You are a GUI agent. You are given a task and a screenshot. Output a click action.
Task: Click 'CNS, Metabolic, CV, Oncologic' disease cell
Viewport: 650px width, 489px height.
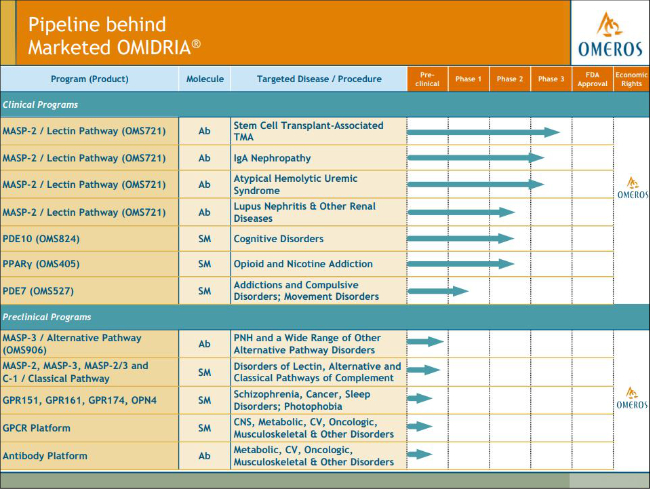click(x=318, y=428)
